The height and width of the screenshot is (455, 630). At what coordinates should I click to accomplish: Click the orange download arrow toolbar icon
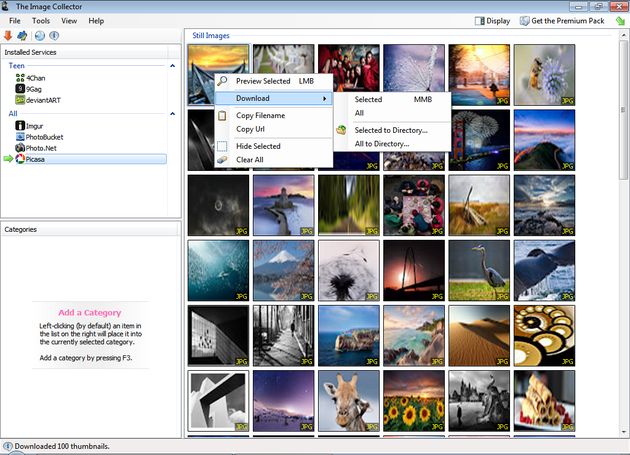[8, 36]
